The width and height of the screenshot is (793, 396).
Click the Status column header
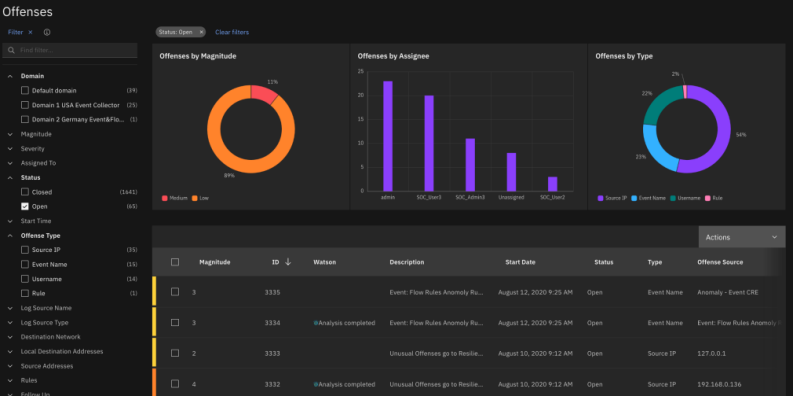tap(604, 262)
